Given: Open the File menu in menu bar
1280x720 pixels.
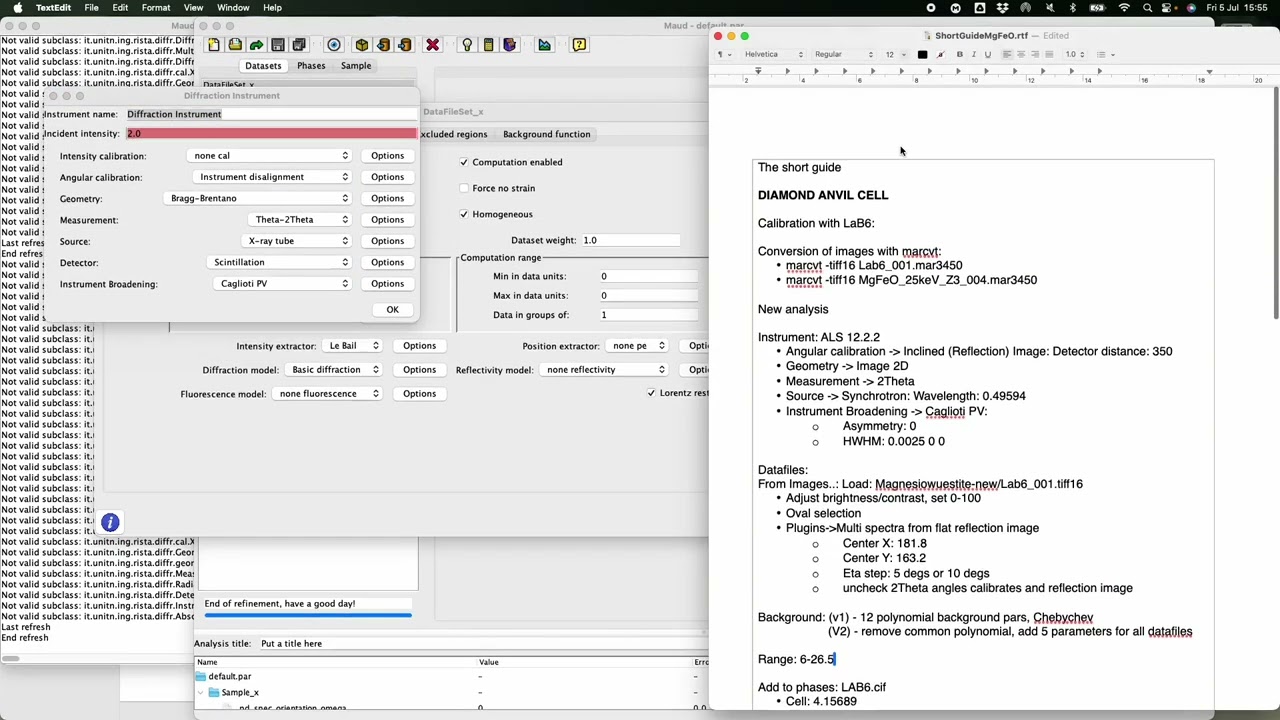Looking at the screenshot, I should coord(91,7).
